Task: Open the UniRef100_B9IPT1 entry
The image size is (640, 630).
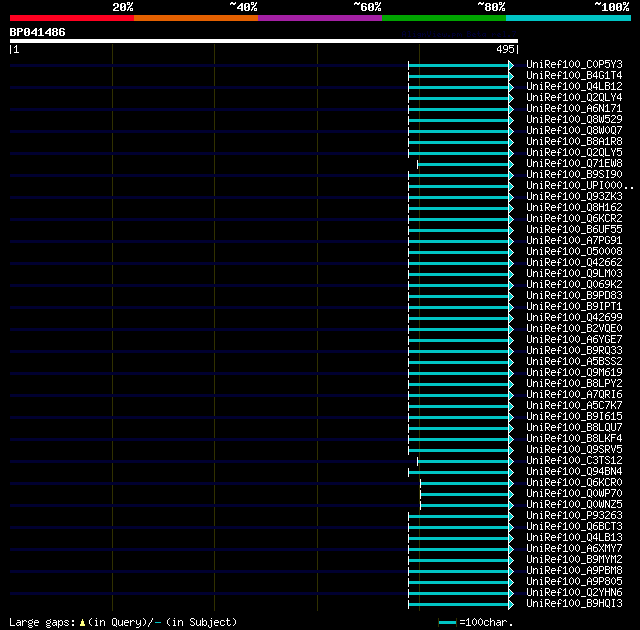Action: tap(574, 307)
